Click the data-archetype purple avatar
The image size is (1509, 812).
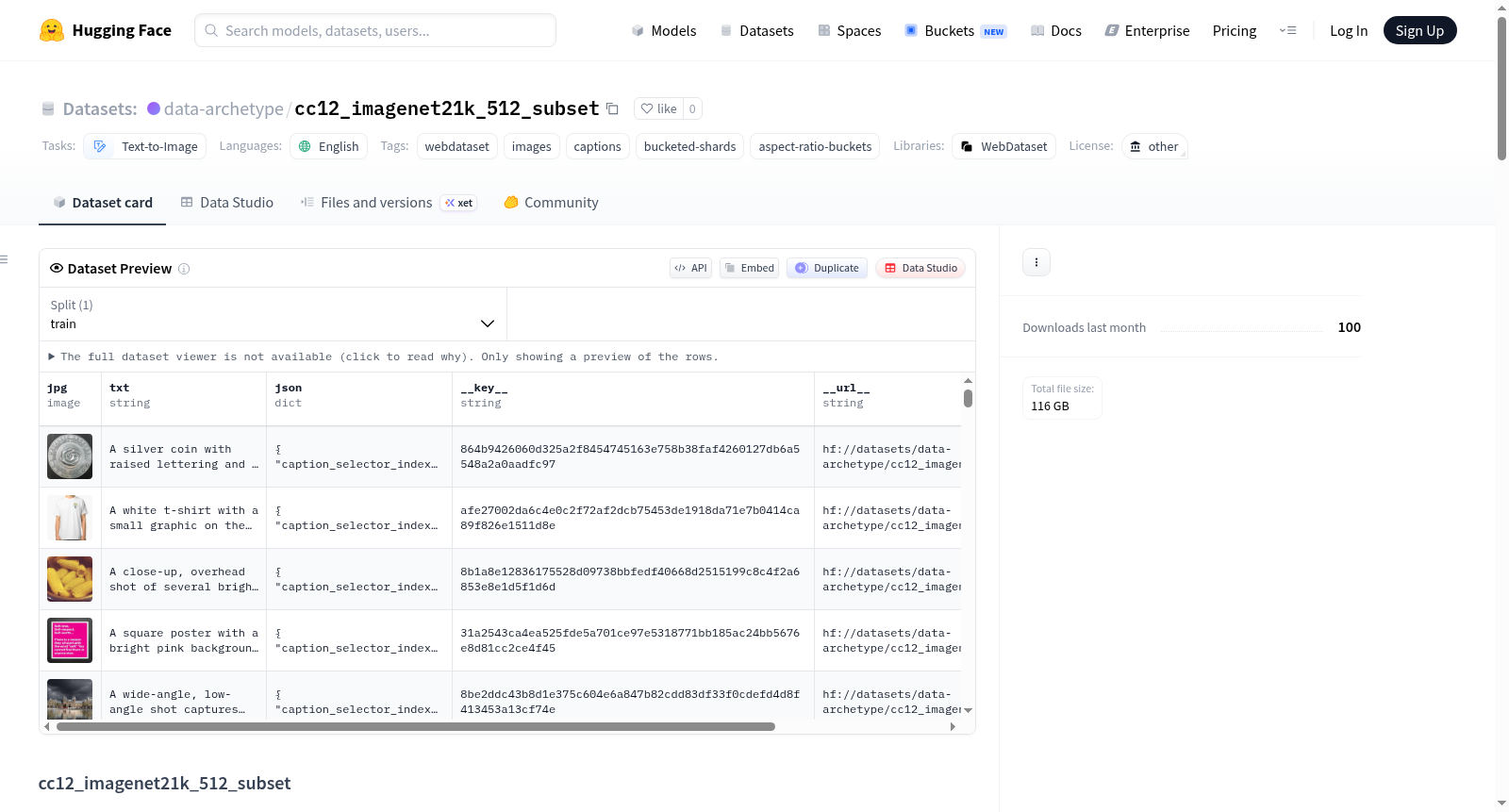click(154, 108)
